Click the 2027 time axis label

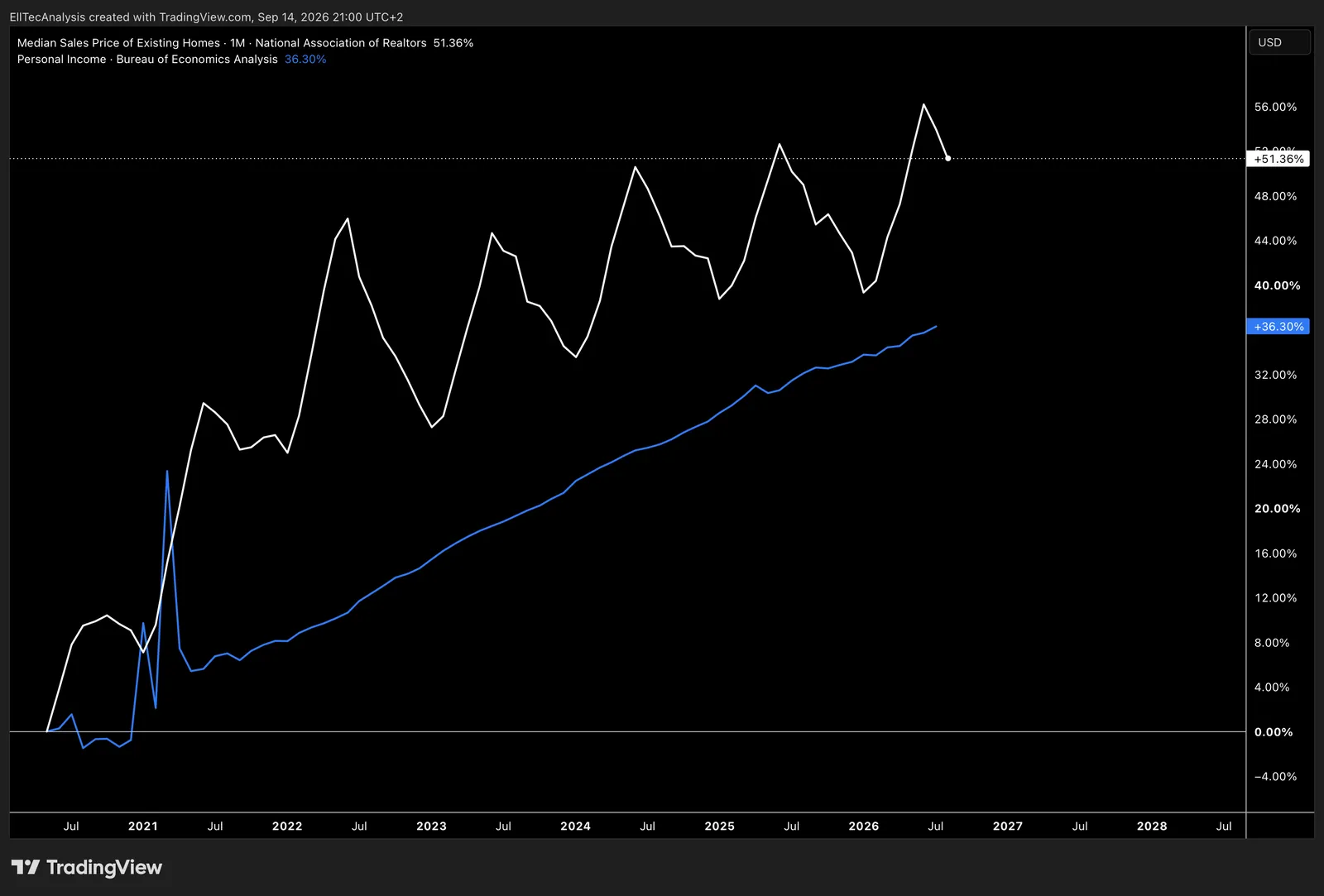[1008, 826]
